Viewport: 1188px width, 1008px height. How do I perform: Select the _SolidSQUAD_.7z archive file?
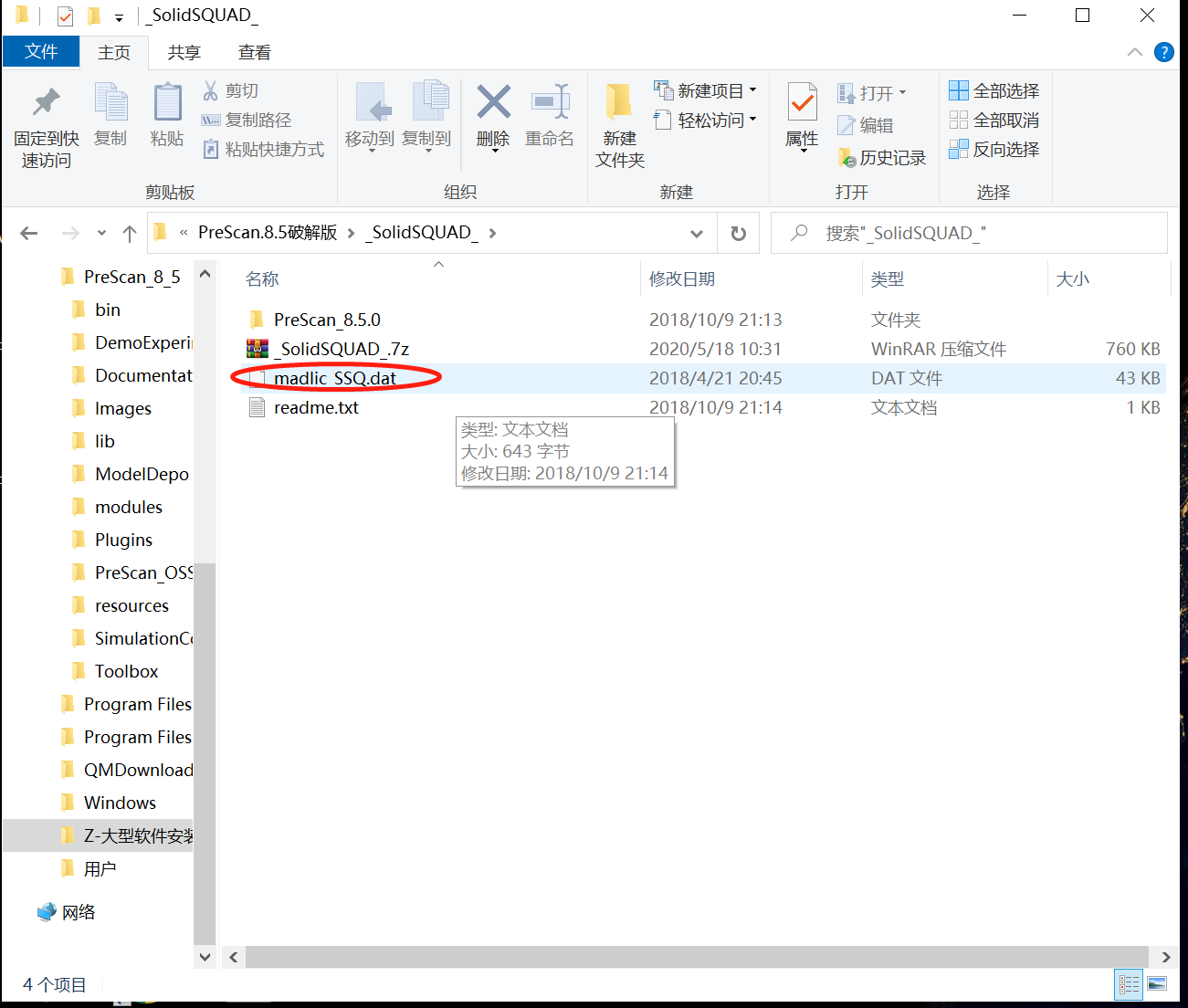pyautogui.click(x=341, y=349)
